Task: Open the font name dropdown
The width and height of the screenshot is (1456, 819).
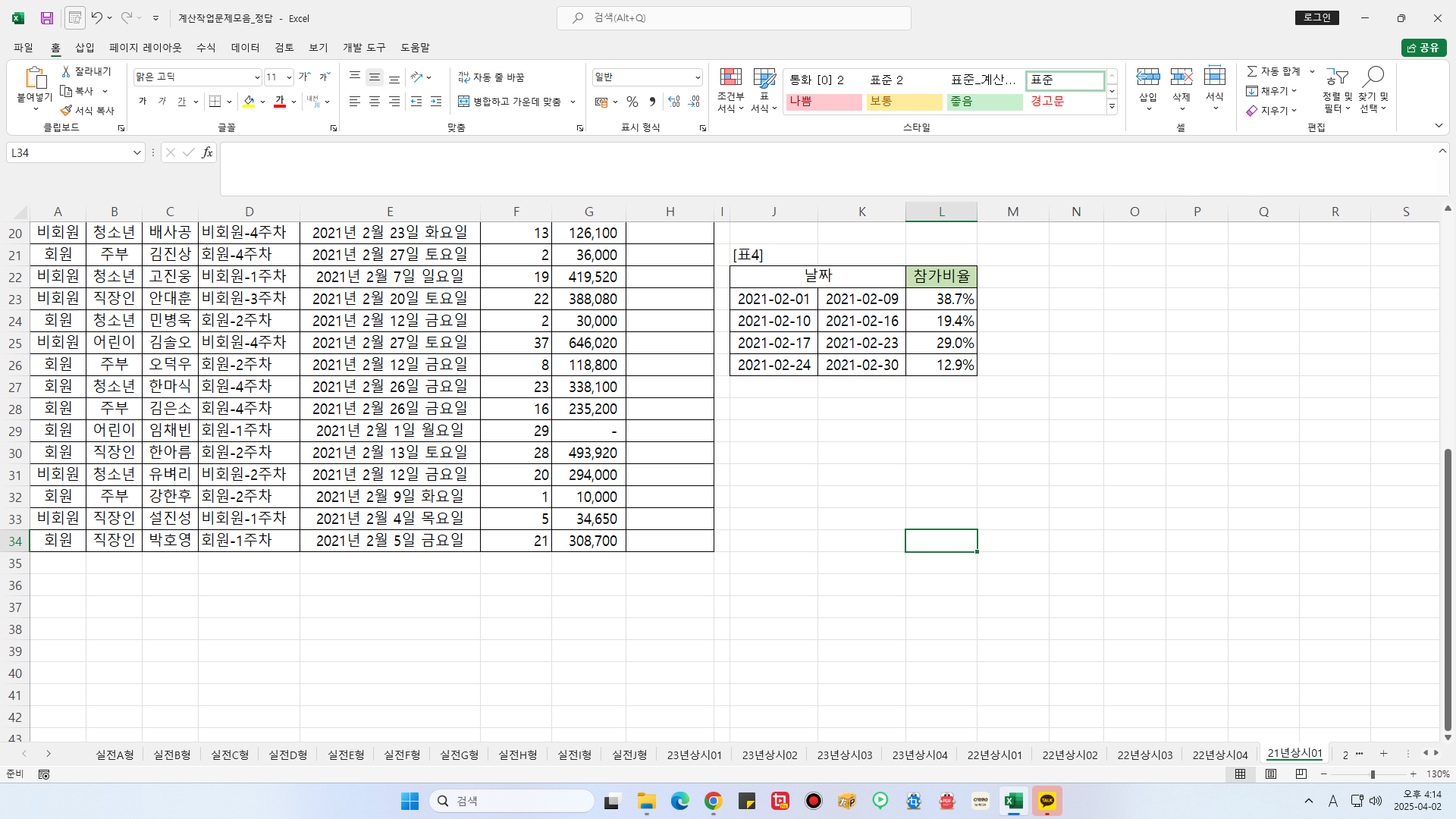Action: [x=256, y=77]
